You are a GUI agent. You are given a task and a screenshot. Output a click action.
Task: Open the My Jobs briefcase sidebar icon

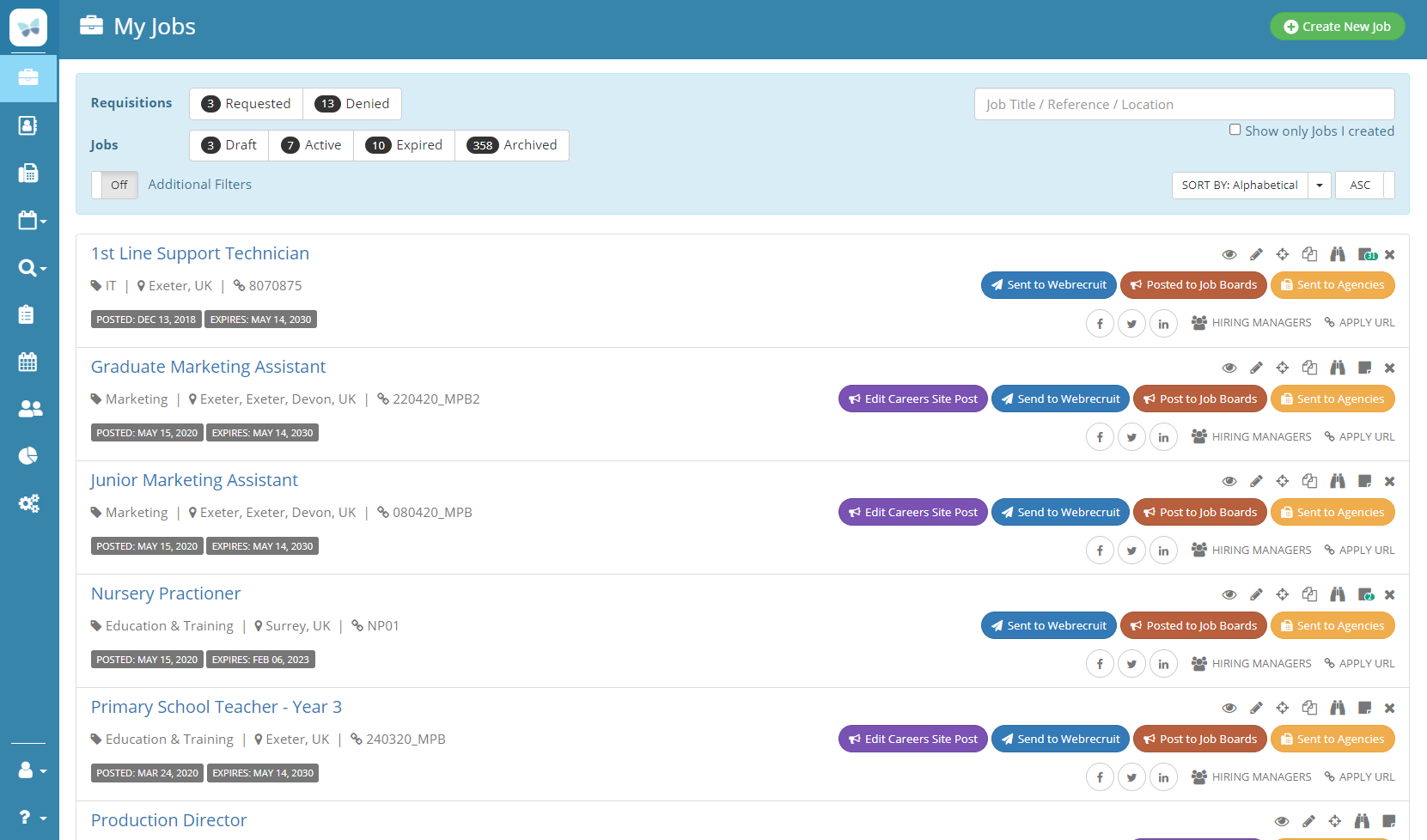[28, 78]
